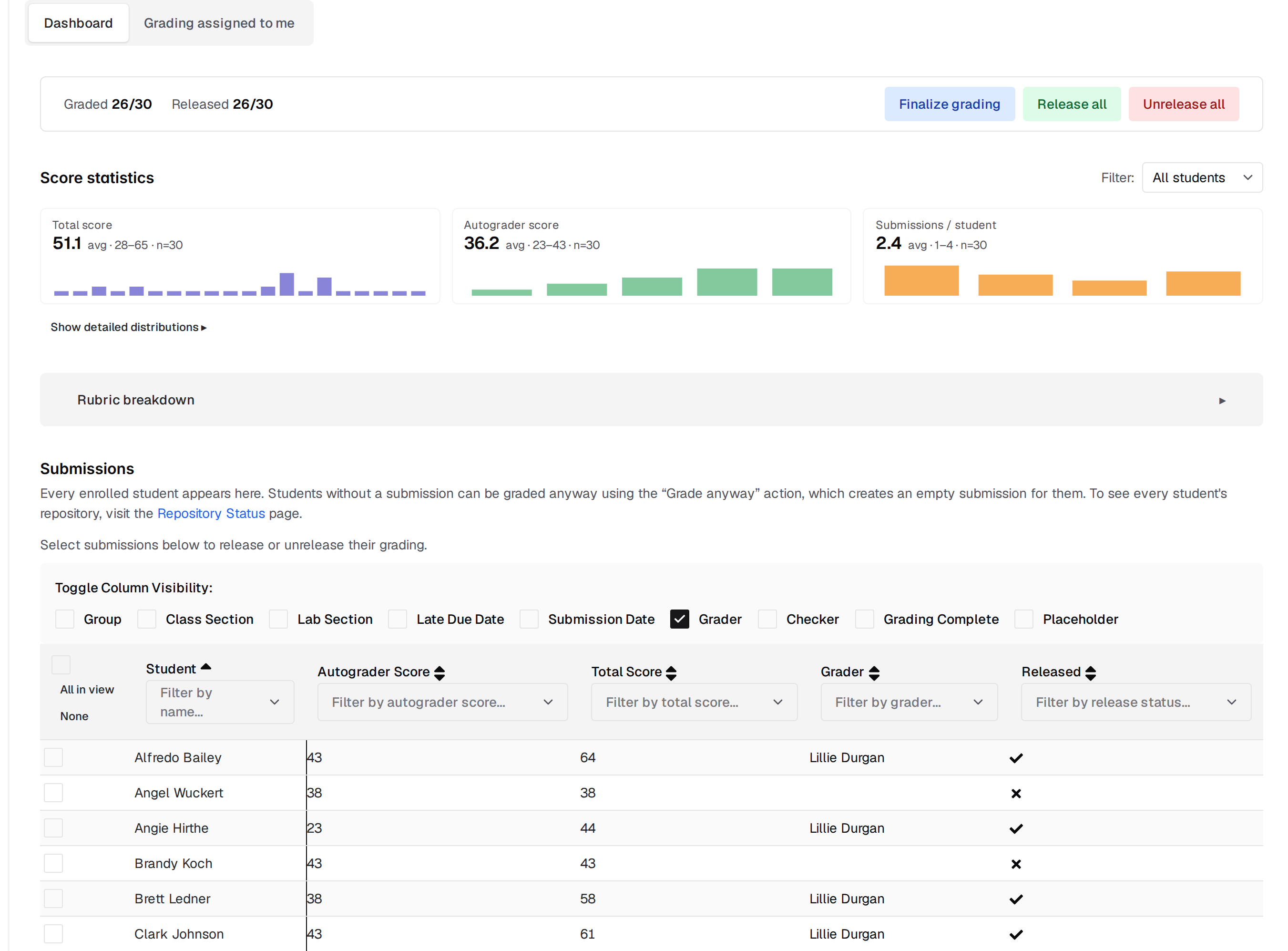Sort by Grader column arrows icon
Image resolution: width=1288 pixels, height=951 pixels.
click(x=874, y=673)
